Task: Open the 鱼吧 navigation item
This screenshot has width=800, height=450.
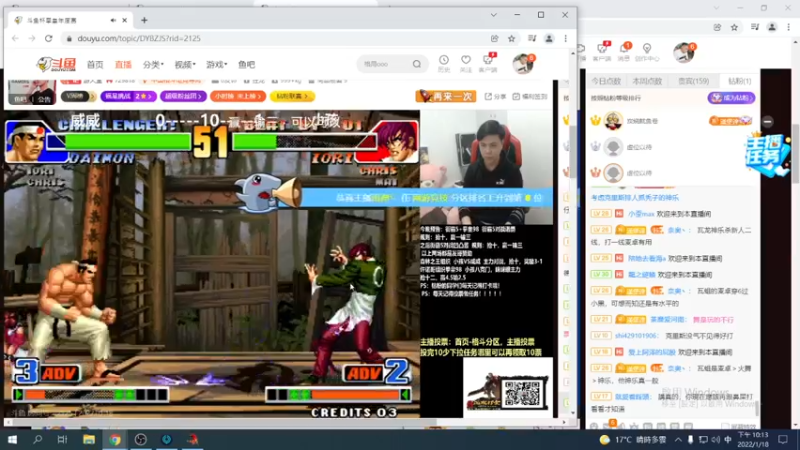Action: point(246,65)
